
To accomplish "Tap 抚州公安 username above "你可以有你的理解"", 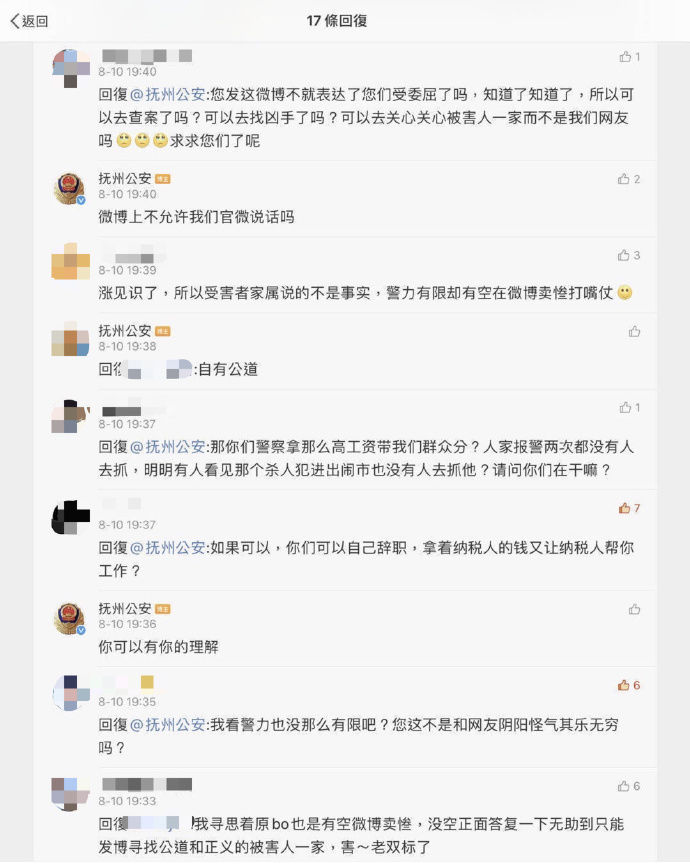I will coord(124,608).
